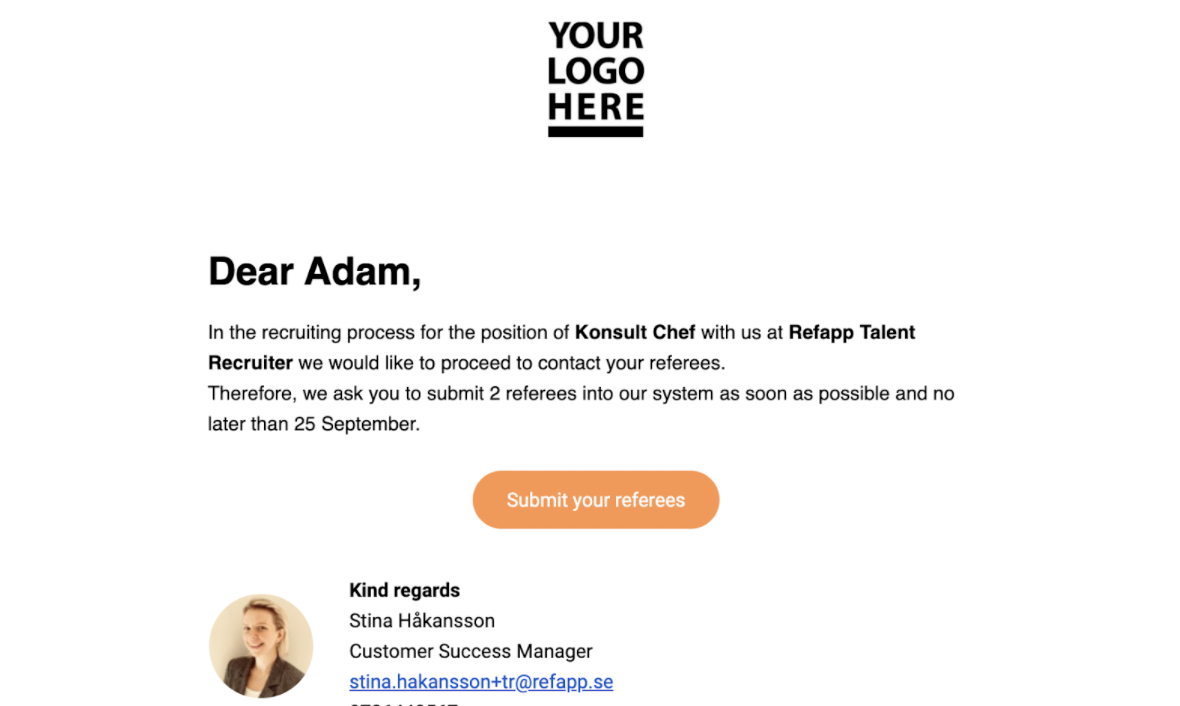Select the bold Konsult Chef position name

point(634,333)
